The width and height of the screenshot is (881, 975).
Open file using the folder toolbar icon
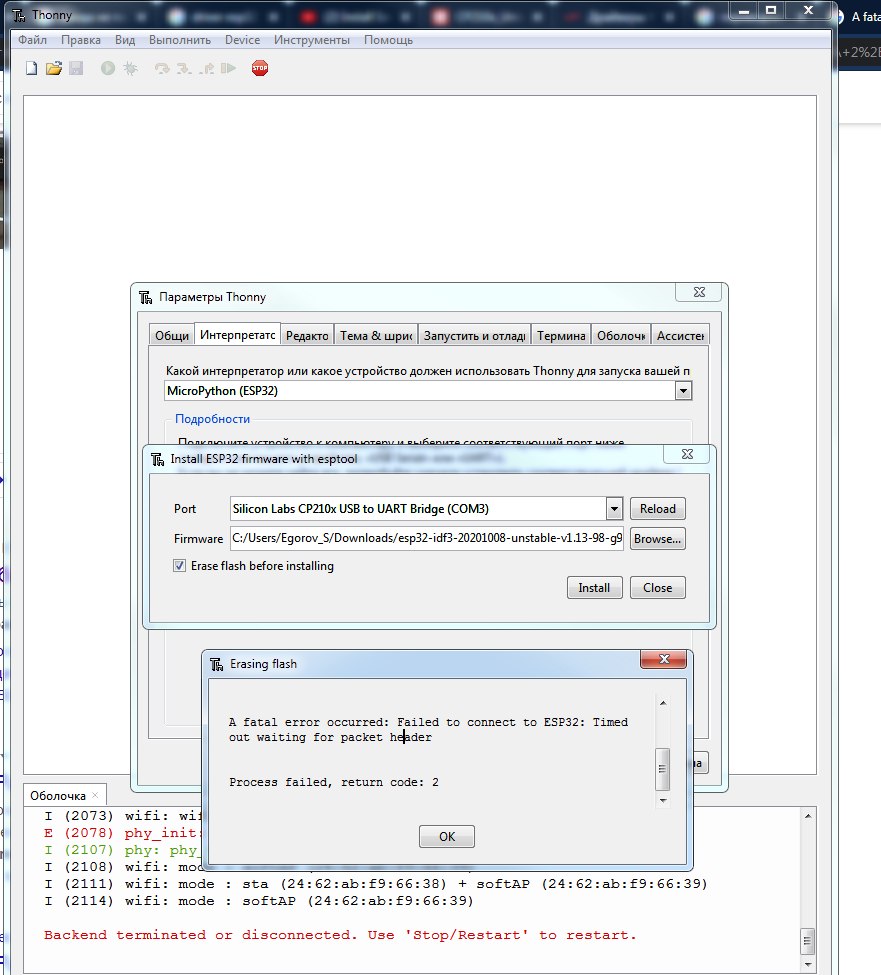54,68
